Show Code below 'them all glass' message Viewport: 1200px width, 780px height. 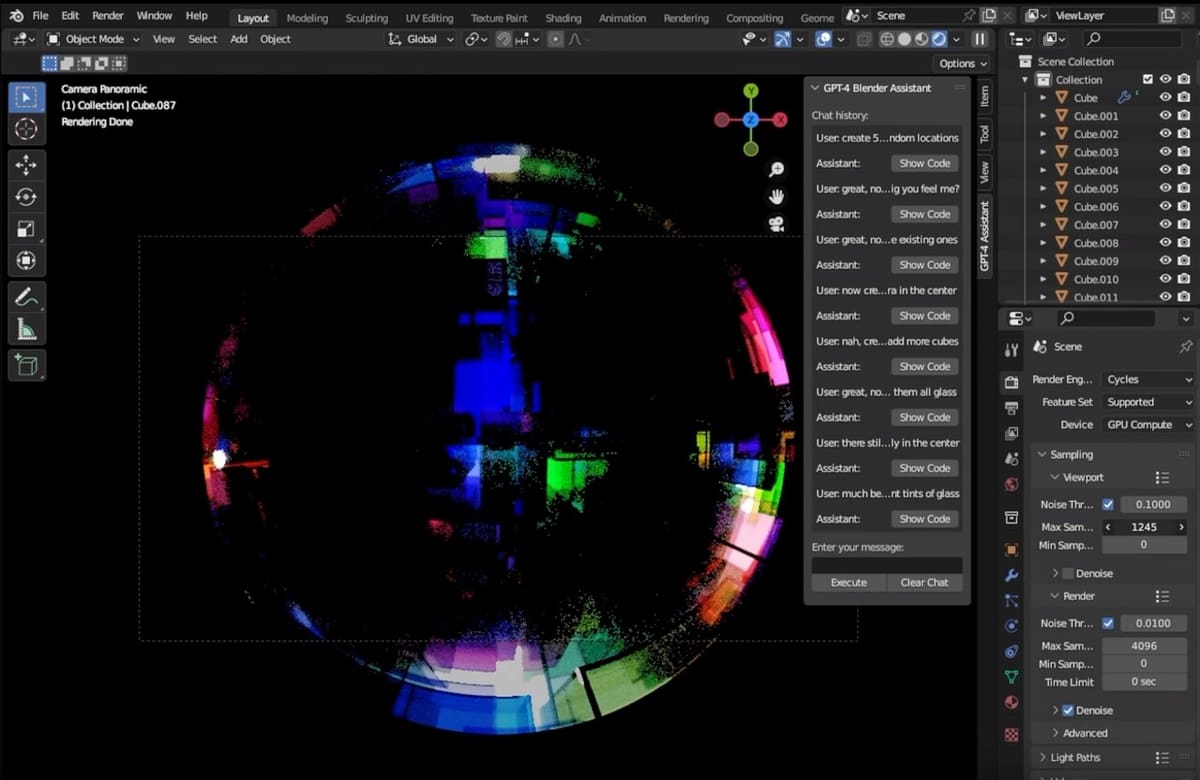[925, 417]
